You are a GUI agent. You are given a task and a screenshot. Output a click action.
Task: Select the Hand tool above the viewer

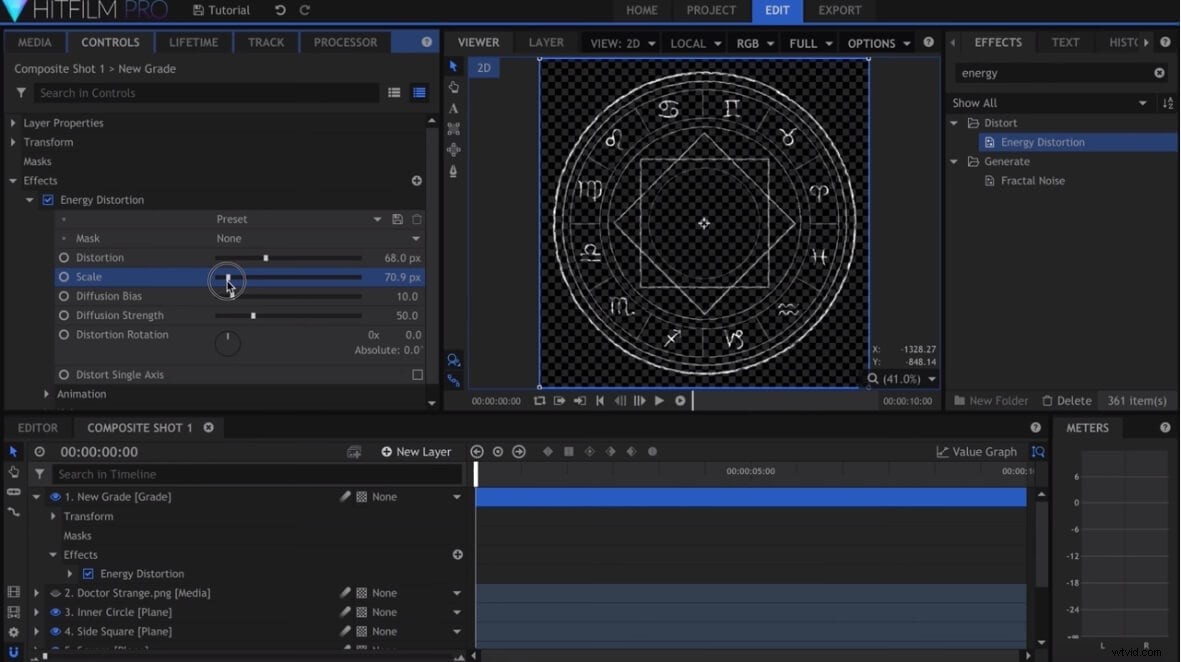coord(454,87)
